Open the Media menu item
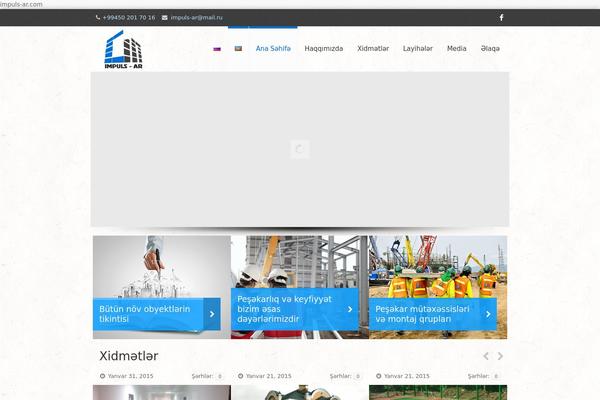600x400 pixels. [x=457, y=49]
